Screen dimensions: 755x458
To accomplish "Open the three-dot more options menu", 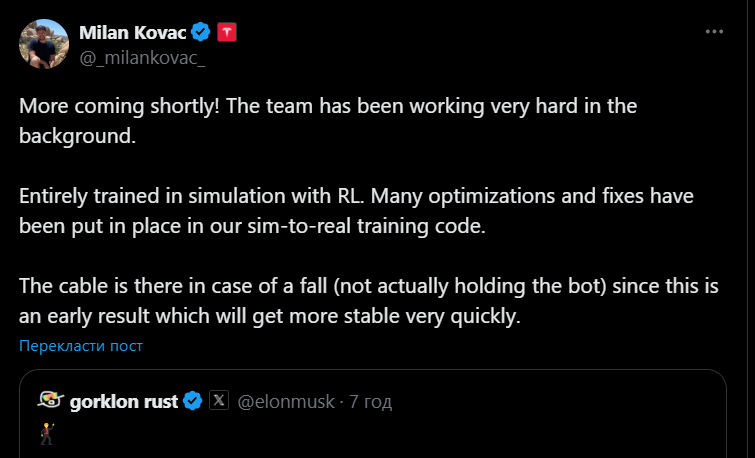I will pos(714,32).
